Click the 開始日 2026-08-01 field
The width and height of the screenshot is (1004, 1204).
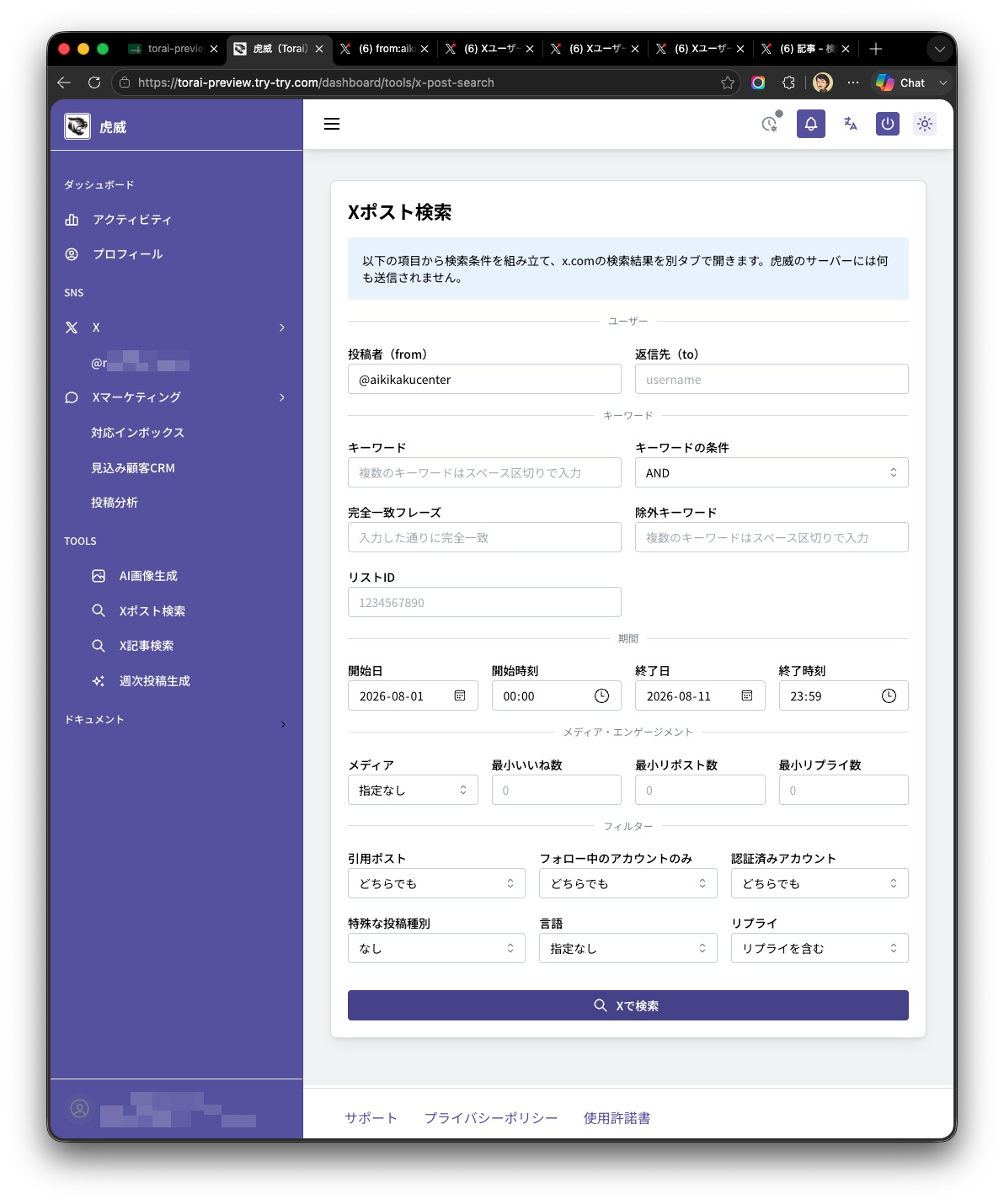click(413, 695)
